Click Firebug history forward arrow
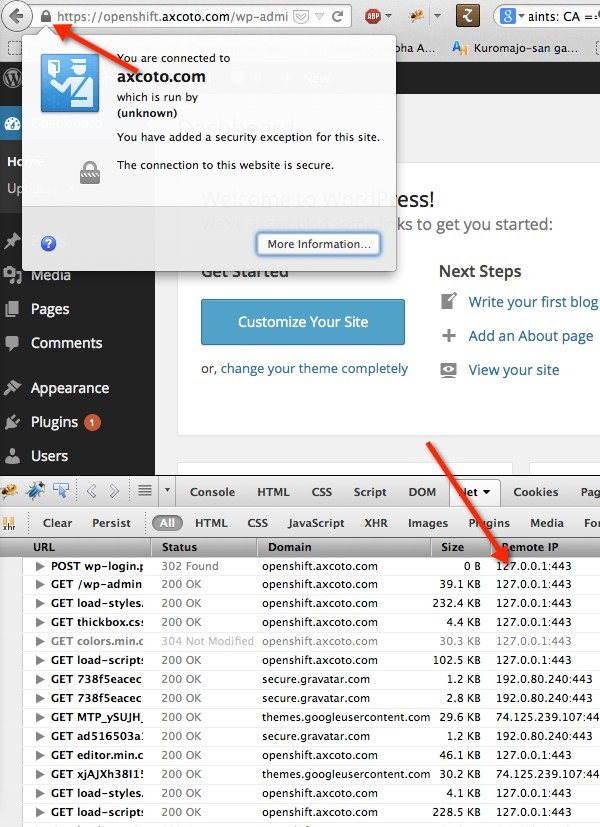The image size is (600, 827). (114, 491)
